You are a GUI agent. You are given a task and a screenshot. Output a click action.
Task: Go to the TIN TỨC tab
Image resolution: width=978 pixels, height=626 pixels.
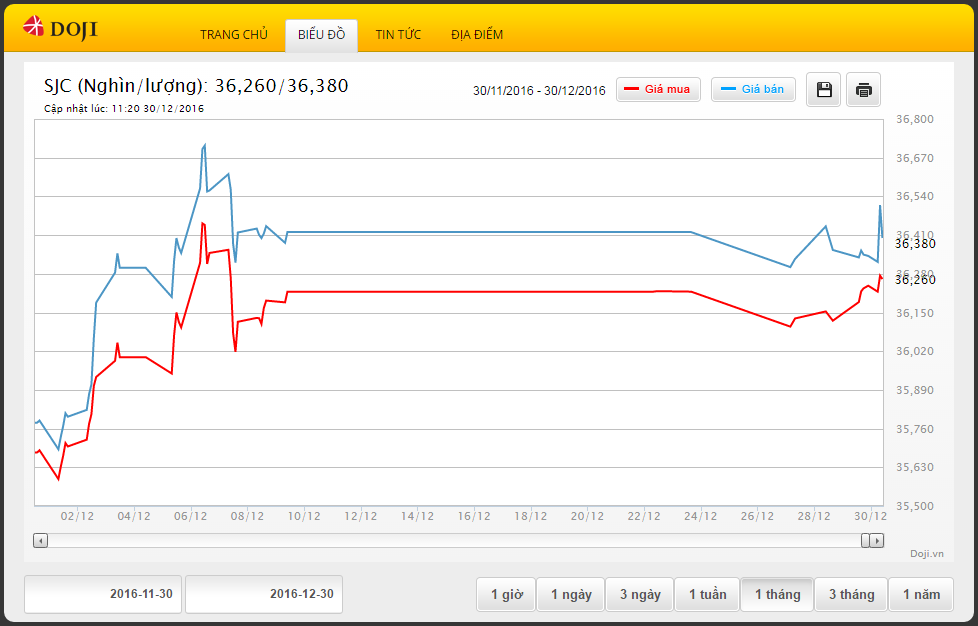tap(398, 35)
